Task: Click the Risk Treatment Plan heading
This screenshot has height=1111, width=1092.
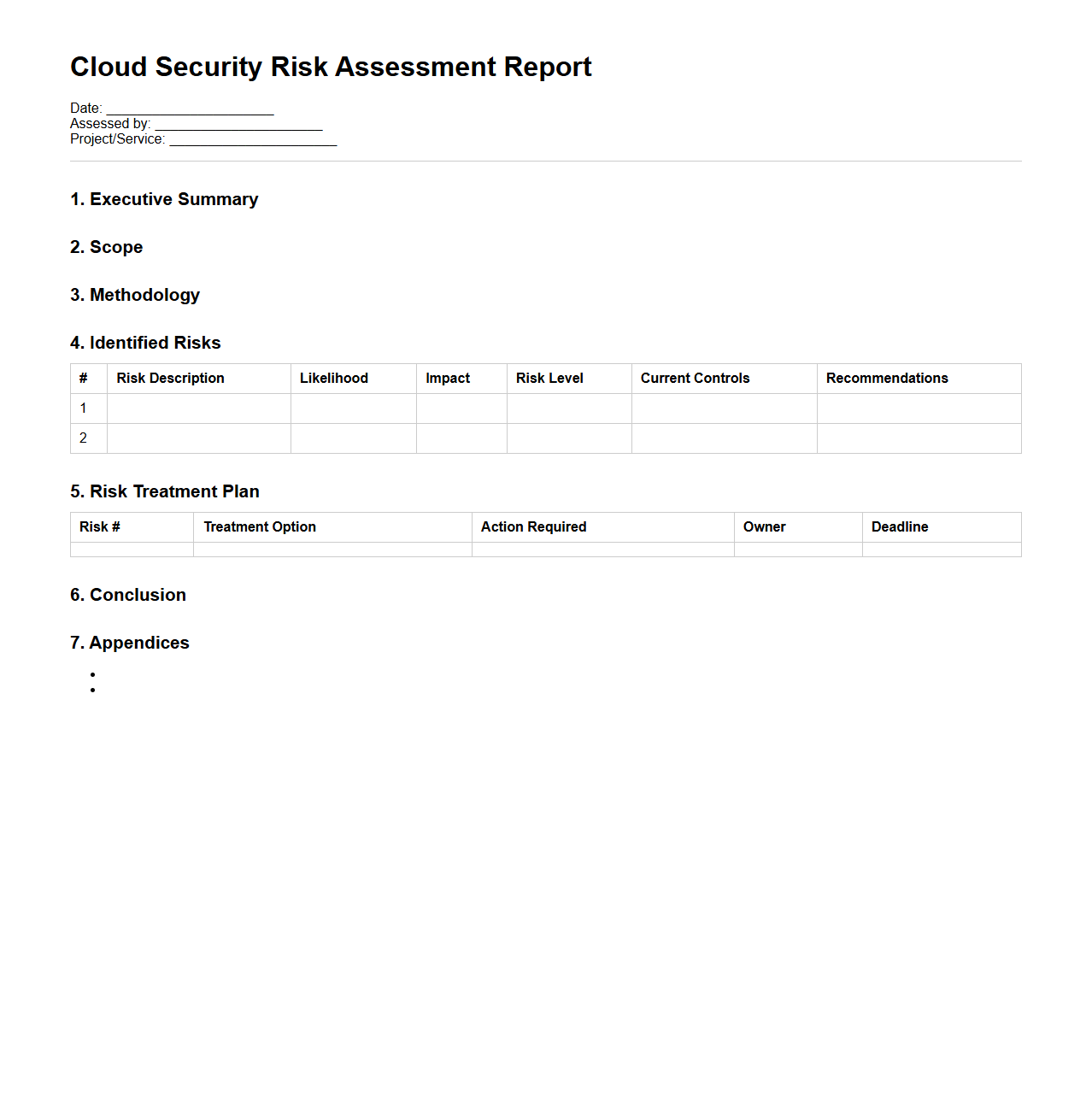Action: [x=165, y=491]
